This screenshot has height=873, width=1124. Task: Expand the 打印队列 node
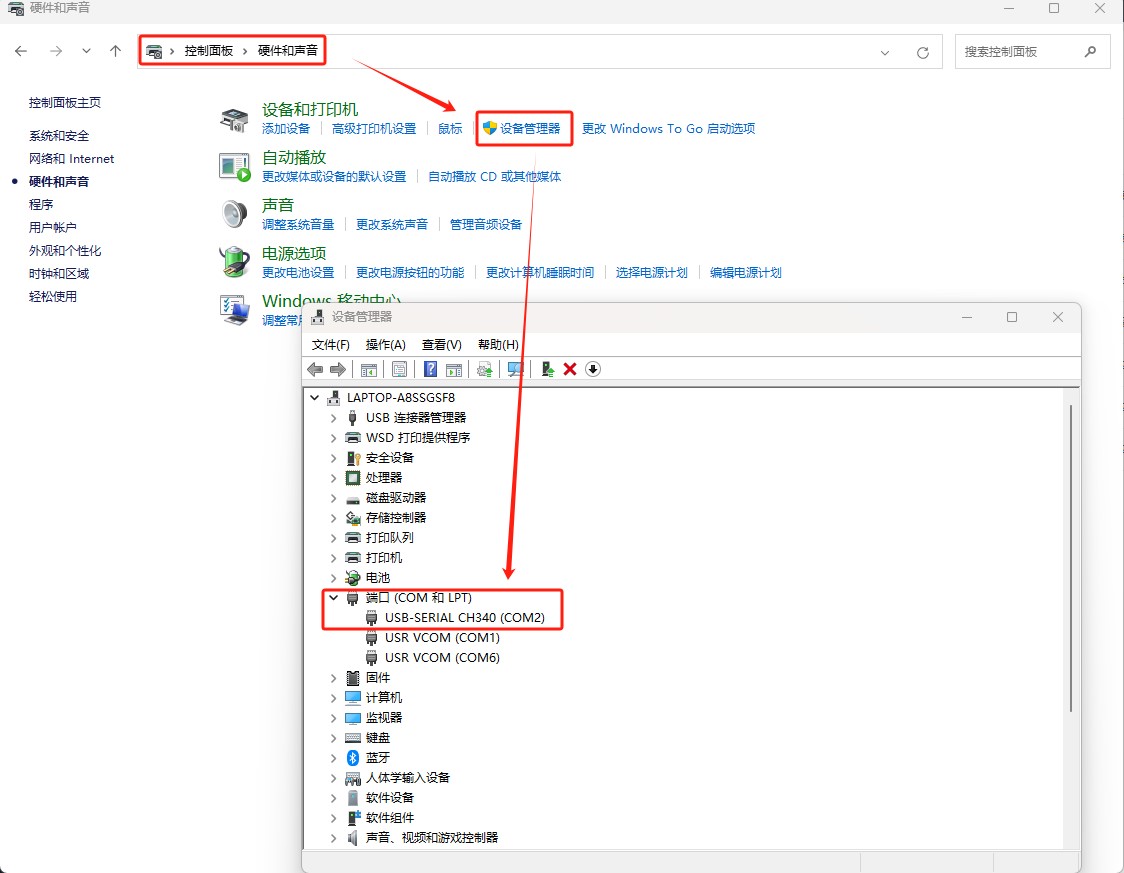333,538
